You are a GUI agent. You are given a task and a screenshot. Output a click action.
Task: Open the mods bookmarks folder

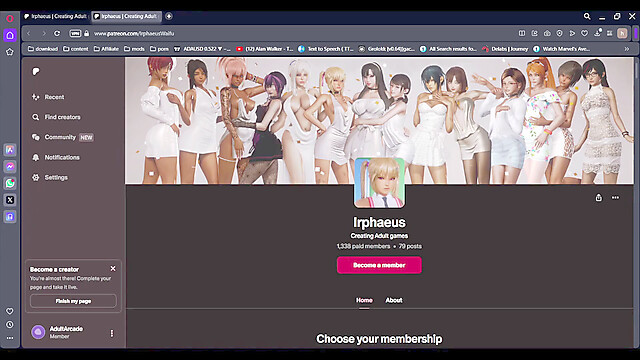click(134, 49)
